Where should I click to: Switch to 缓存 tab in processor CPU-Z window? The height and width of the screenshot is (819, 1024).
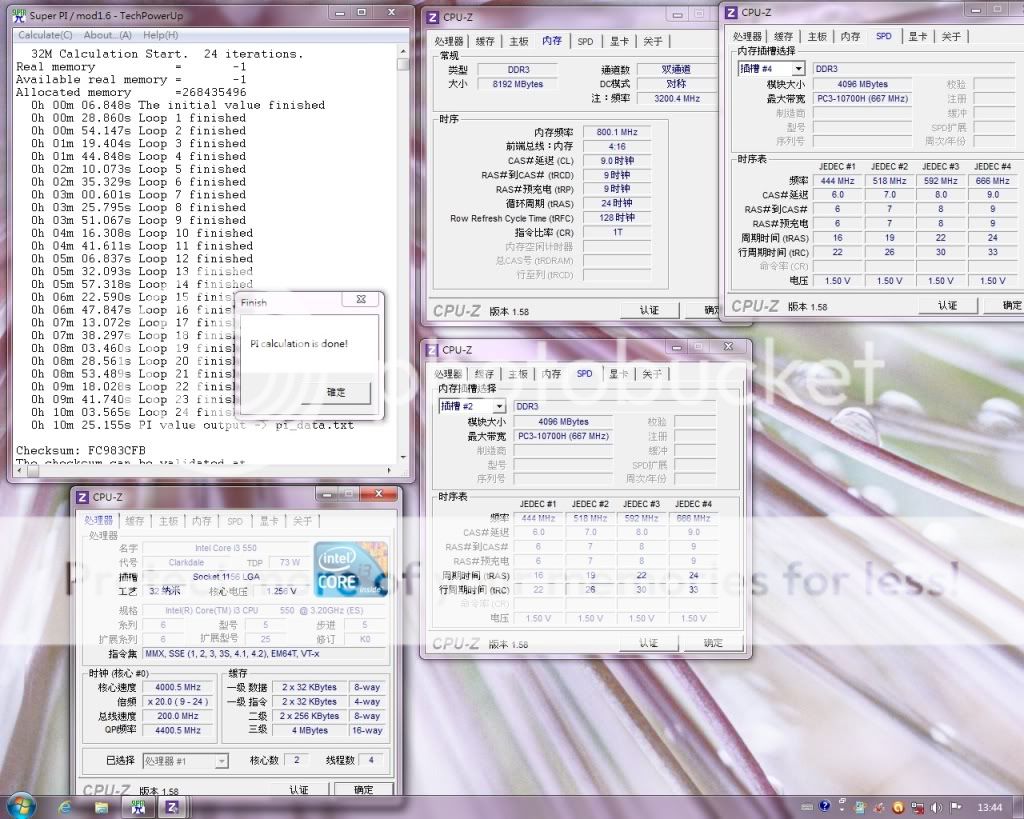pos(135,521)
